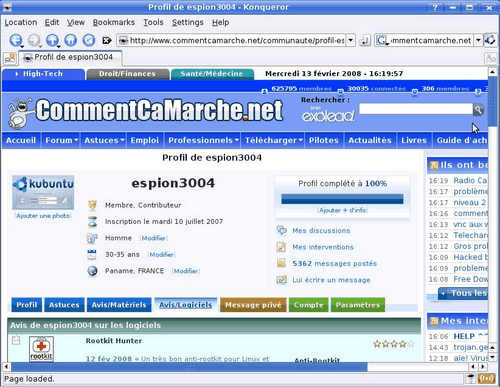Click the RSS icon on Mes inter panel
Screen dimensions: 500x387
coord(434,321)
